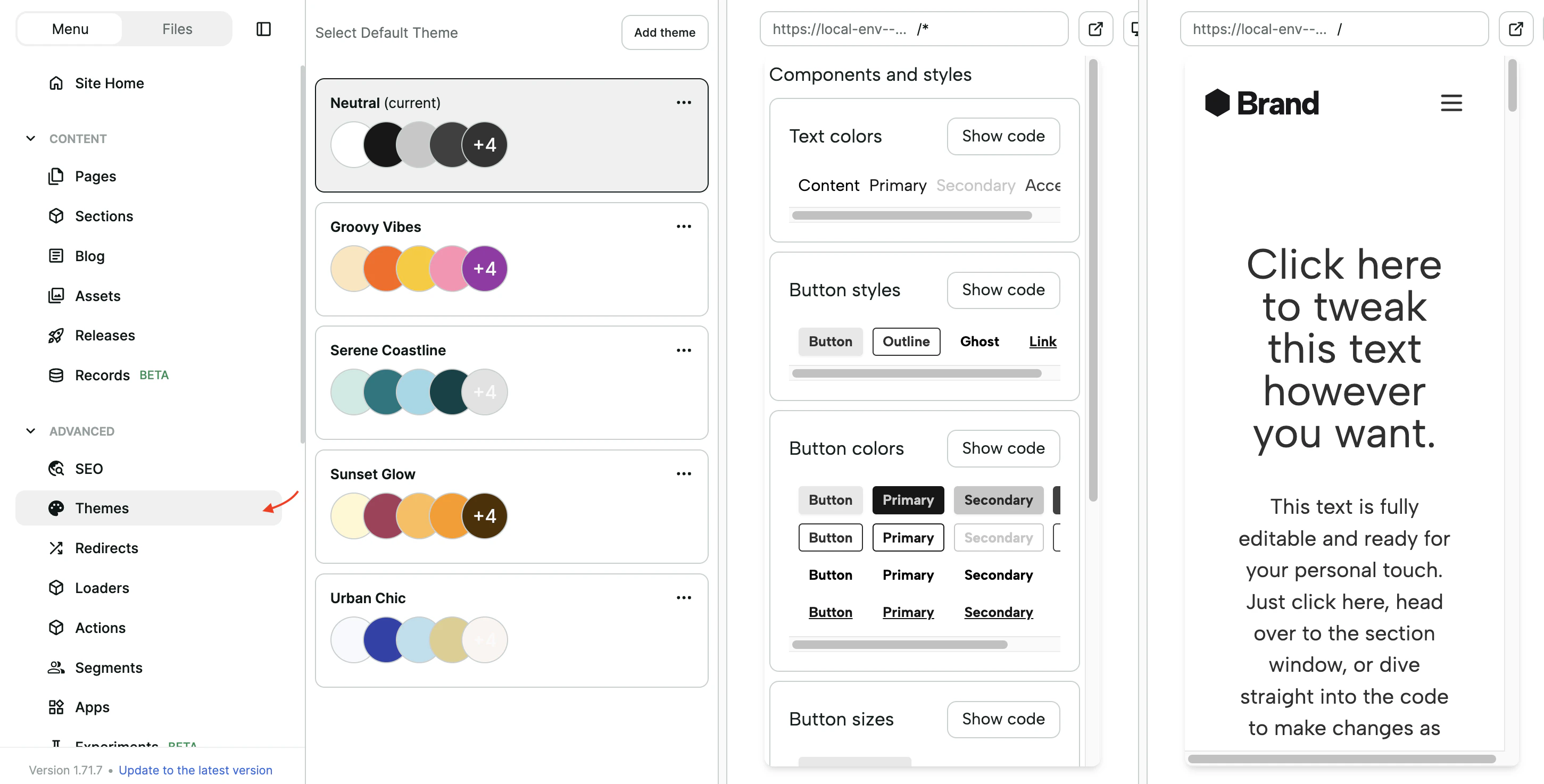Collapse the ADVANCED section

[x=30, y=430]
